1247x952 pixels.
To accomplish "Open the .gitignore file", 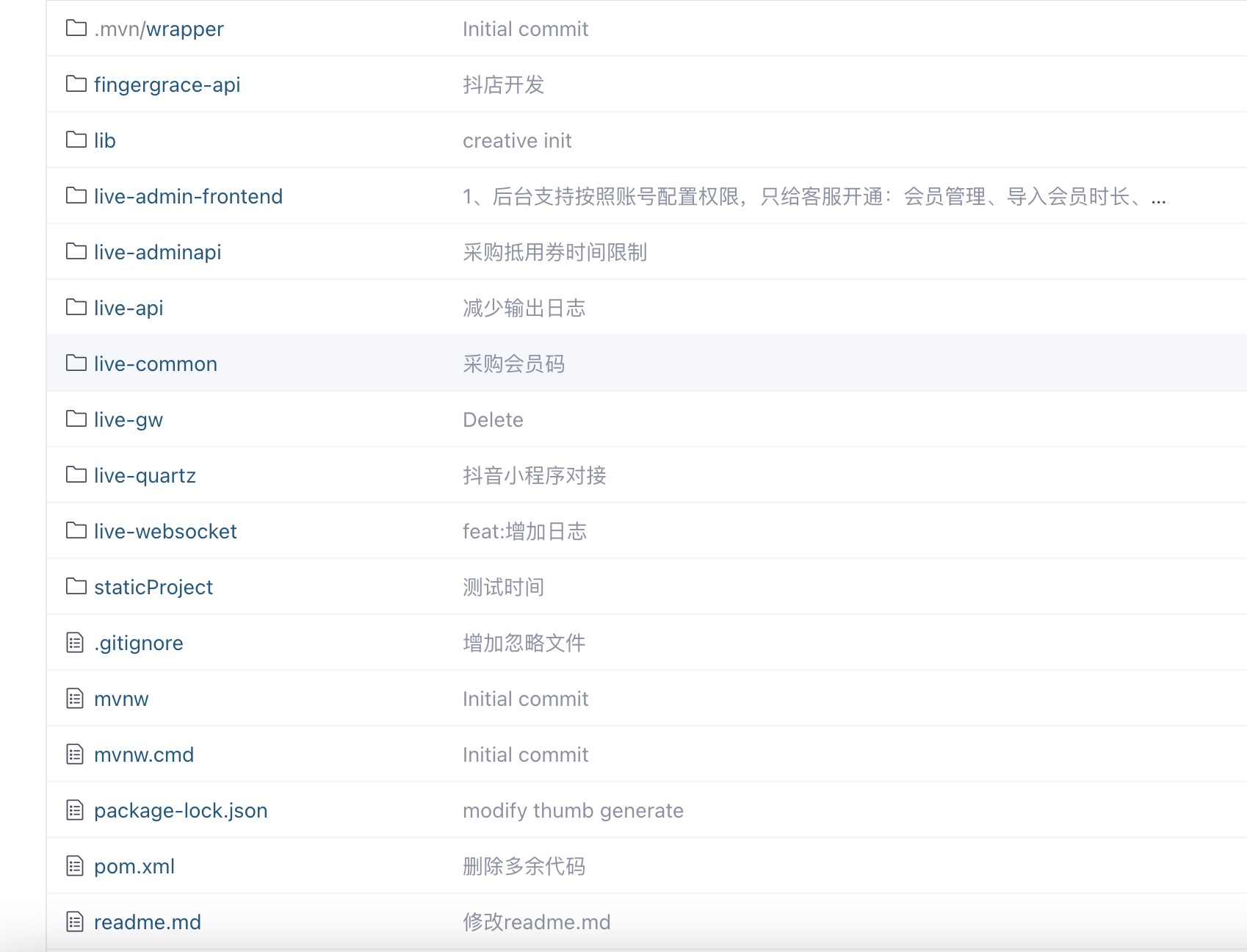I will [x=139, y=643].
